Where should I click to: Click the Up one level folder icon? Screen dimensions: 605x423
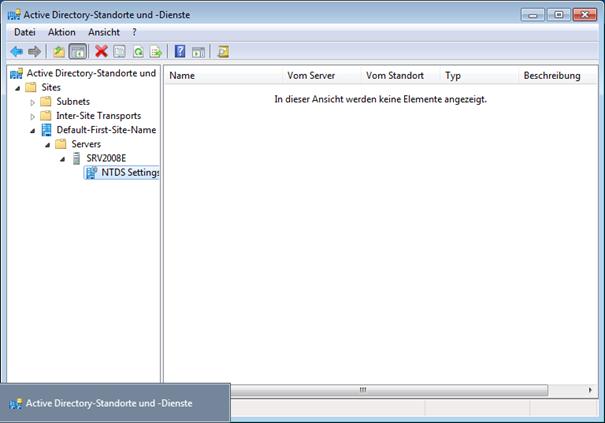click(x=59, y=51)
